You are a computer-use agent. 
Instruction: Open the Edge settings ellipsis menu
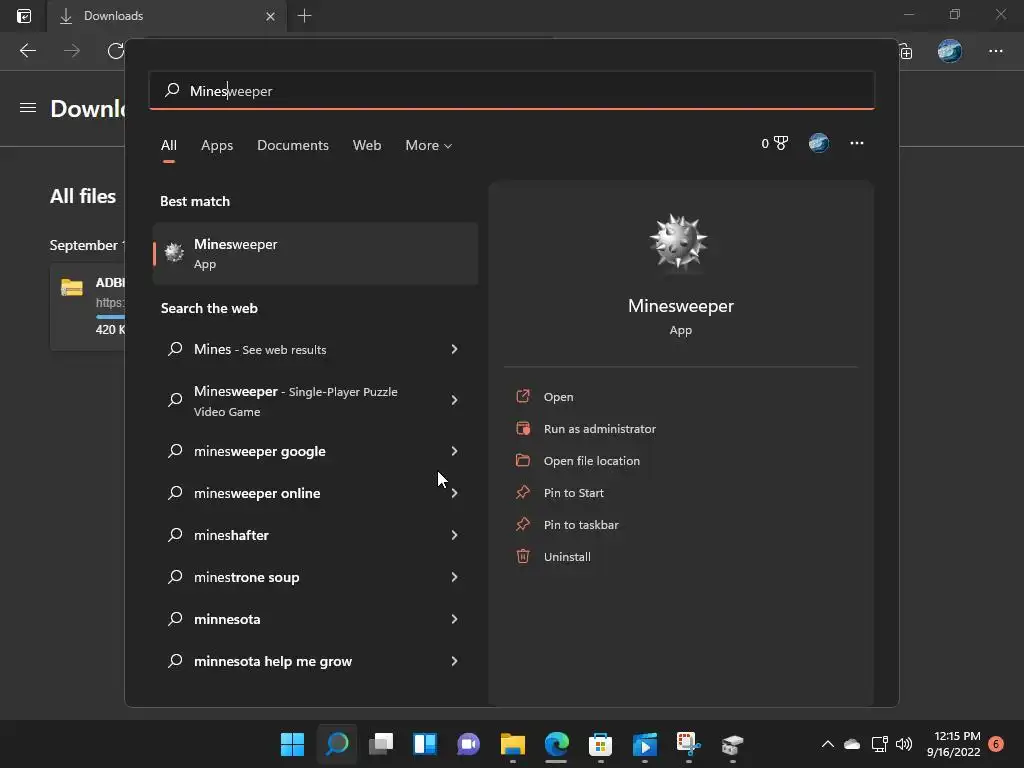tap(995, 51)
